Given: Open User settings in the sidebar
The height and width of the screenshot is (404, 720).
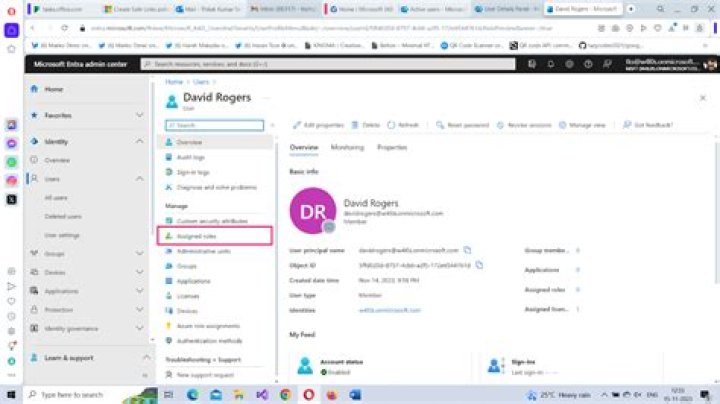Looking at the screenshot, I should point(62,235).
